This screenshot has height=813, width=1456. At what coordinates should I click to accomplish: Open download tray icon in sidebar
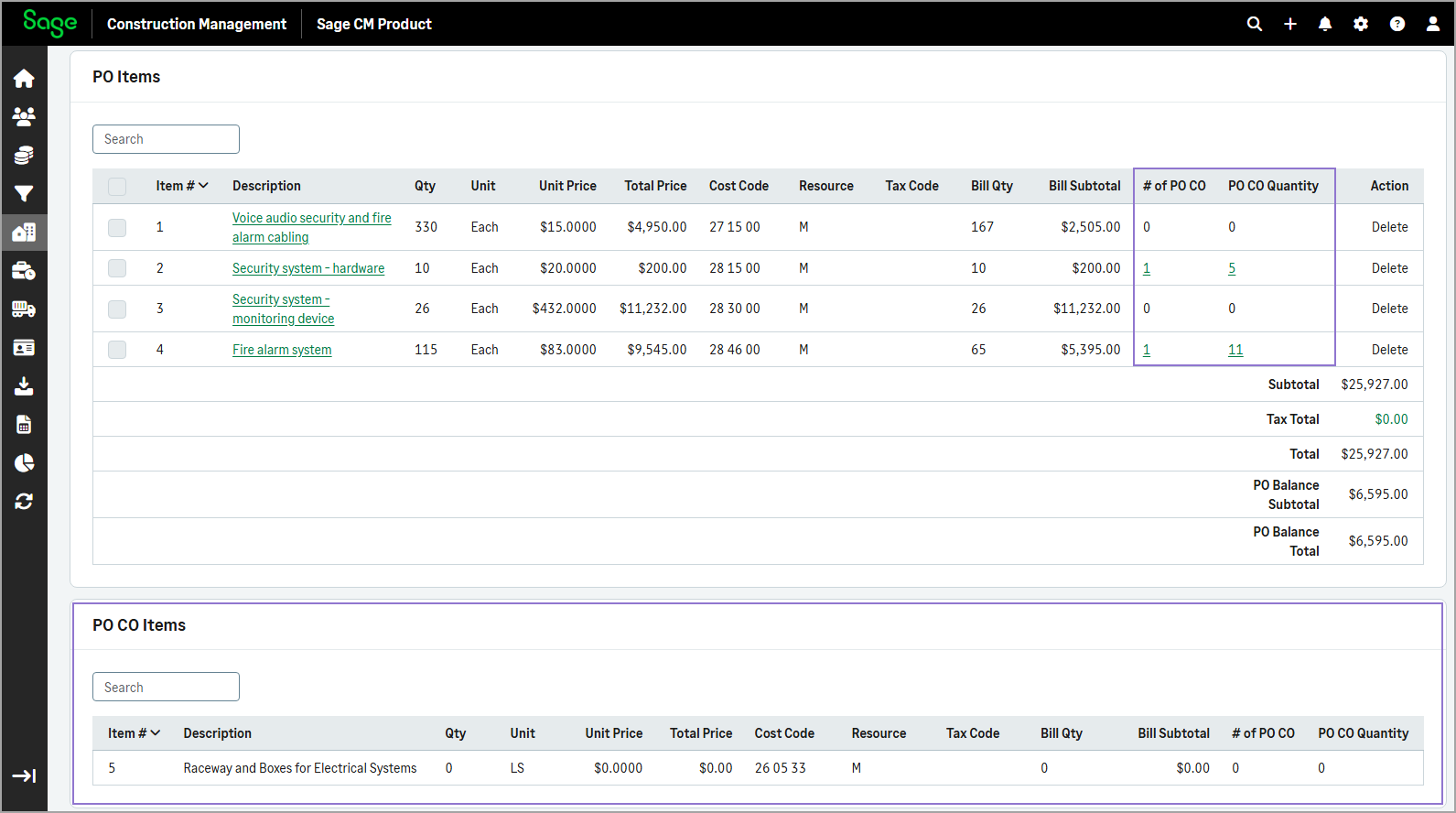[x=24, y=386]
